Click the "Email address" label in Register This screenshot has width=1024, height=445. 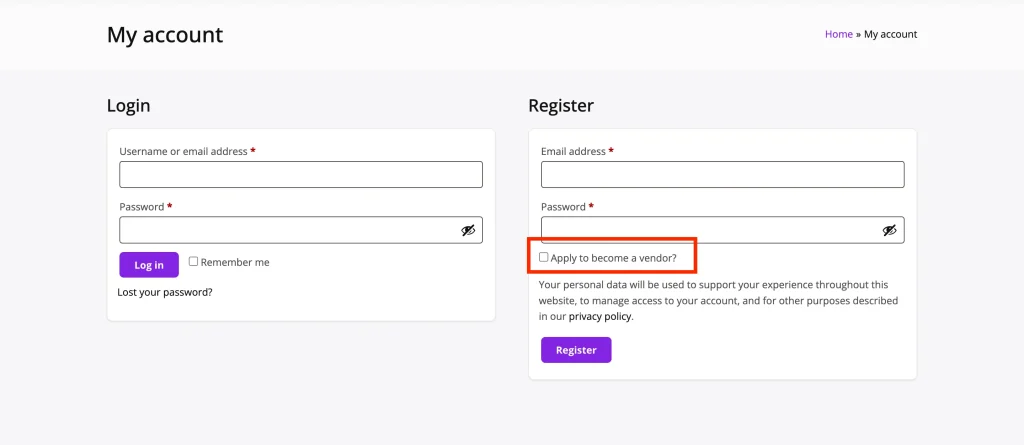click(x=573, y=151)
